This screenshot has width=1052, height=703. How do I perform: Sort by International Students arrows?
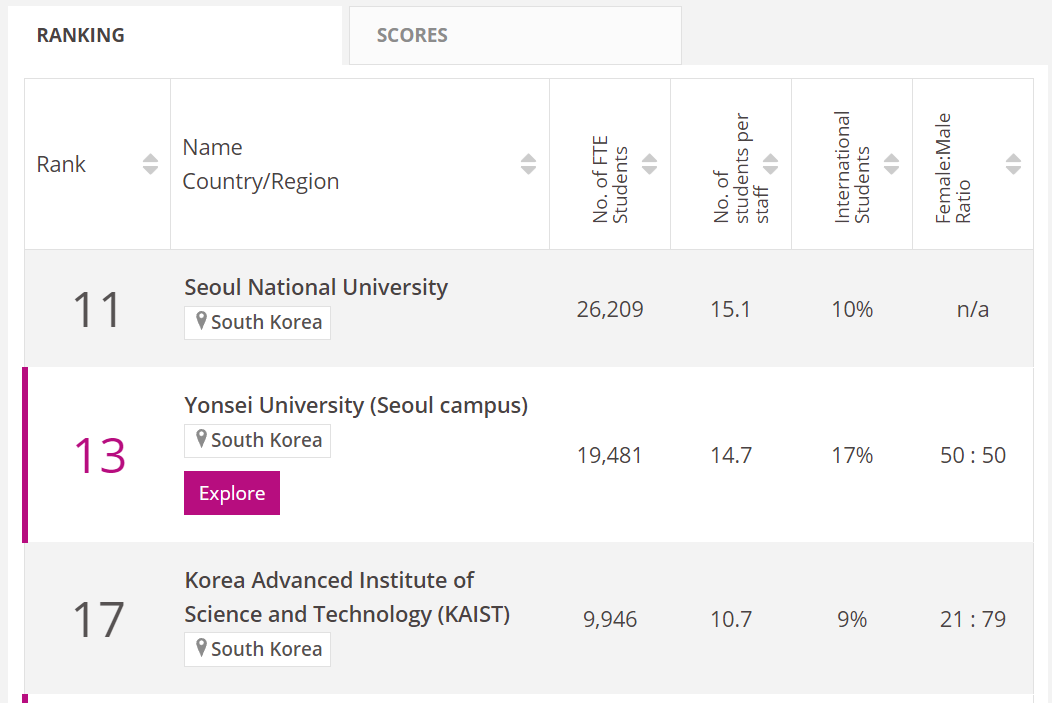[x=892, y=164]
